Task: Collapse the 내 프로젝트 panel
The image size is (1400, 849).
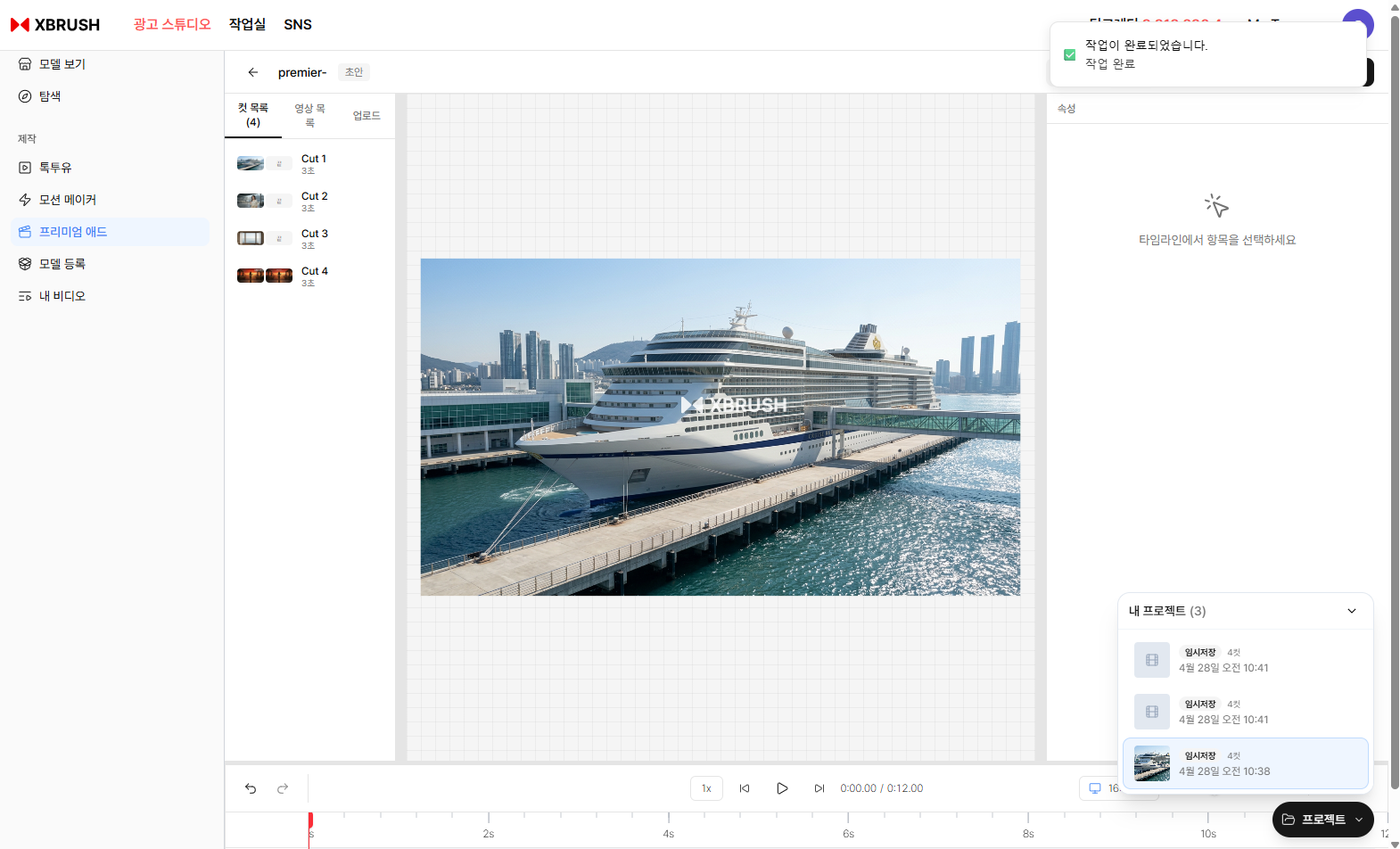Action: [x=1351, y=611]
